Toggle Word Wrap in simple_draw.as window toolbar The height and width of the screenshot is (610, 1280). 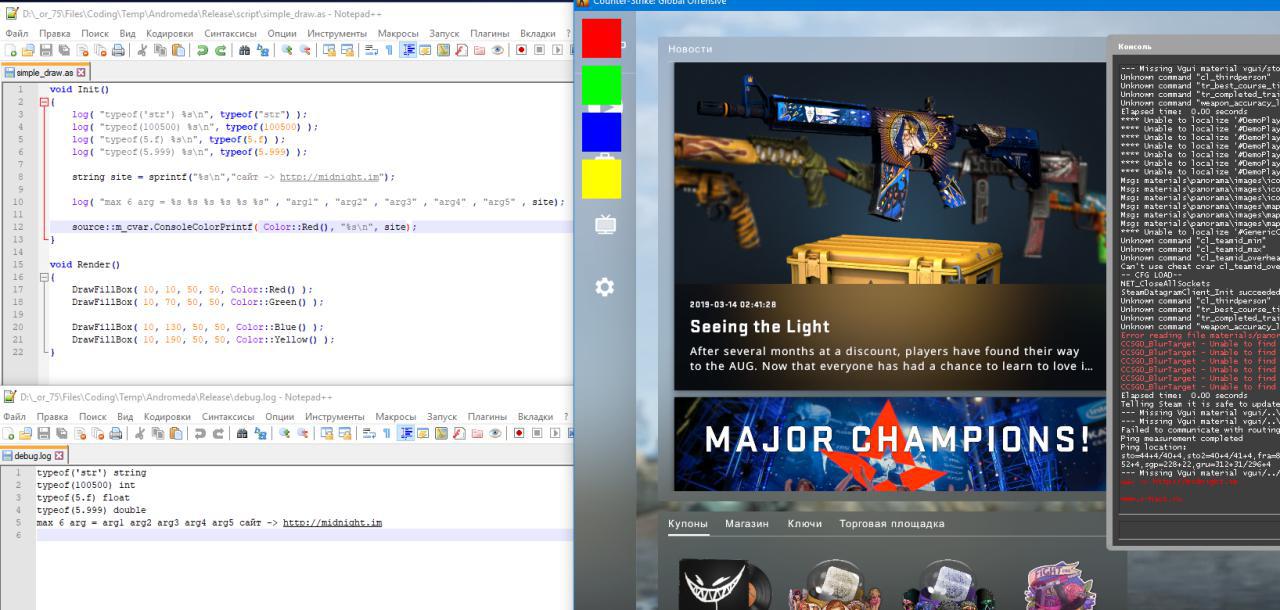point(370,50)
